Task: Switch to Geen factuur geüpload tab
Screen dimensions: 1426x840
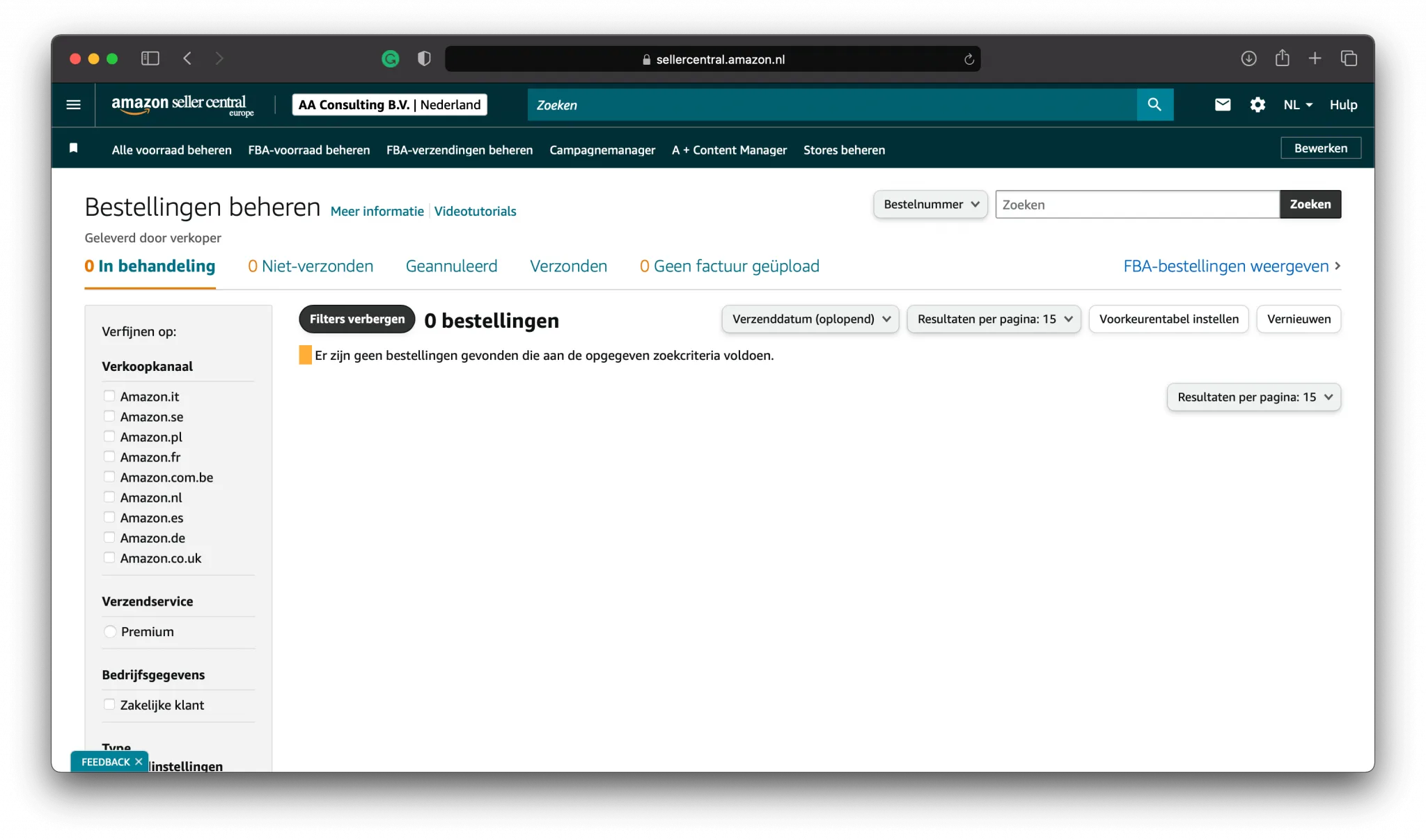Action: (x=730, y=266)
